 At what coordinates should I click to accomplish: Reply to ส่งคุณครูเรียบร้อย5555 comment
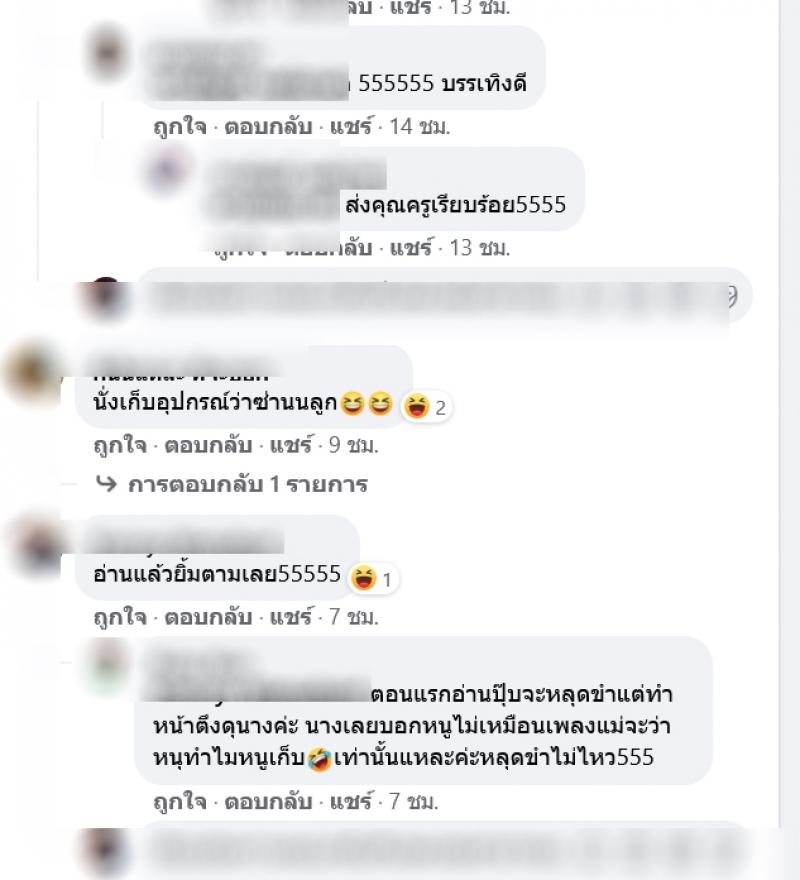(328, 248)
